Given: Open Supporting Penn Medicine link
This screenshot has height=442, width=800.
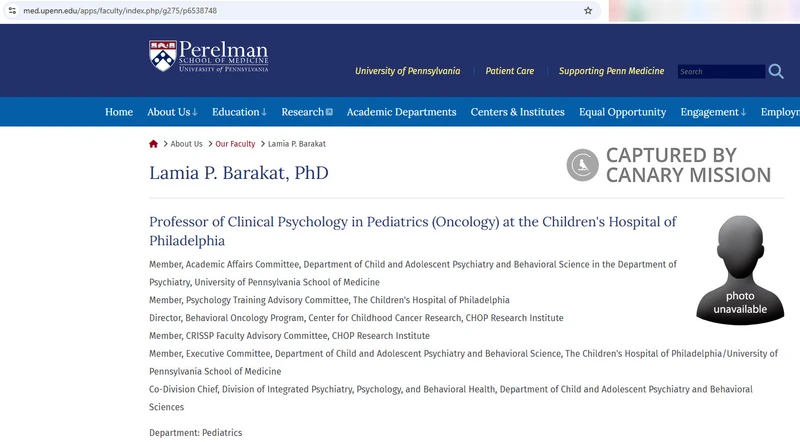Looking at the screenshot, I should pos(611,71).
